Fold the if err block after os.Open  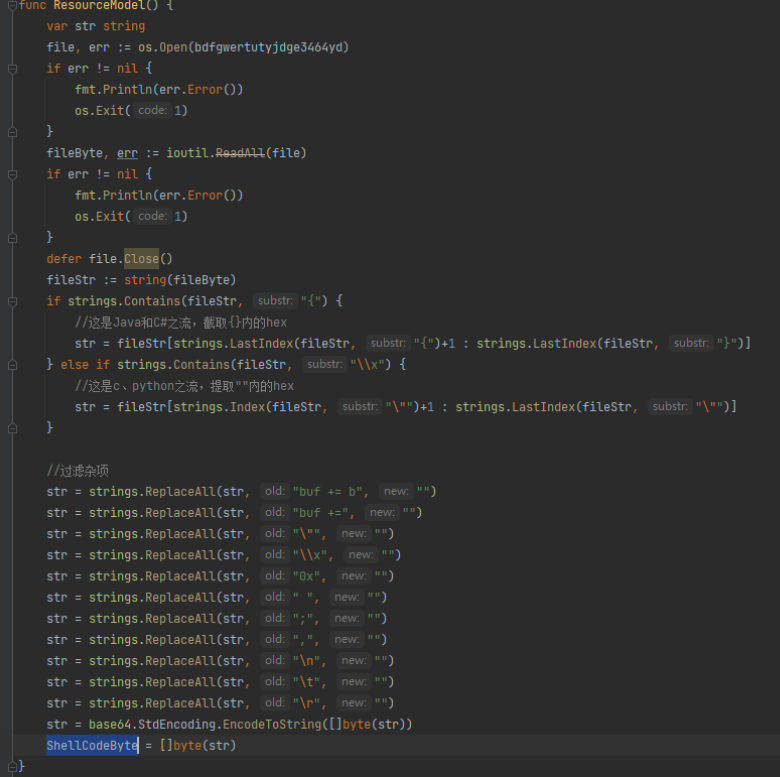coord(13,69)
